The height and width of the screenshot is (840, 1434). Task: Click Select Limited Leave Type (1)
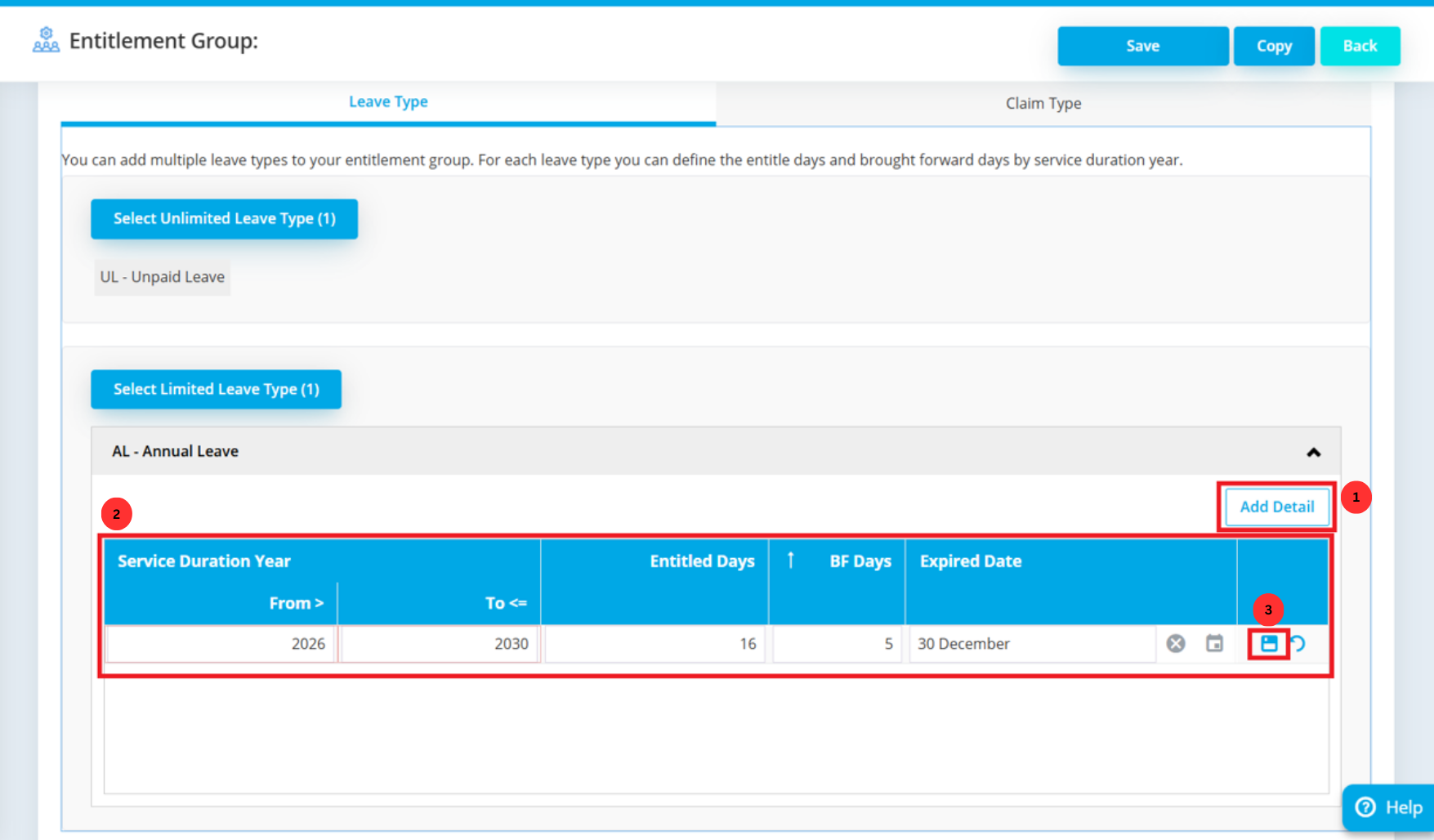[x=216, y=389]
